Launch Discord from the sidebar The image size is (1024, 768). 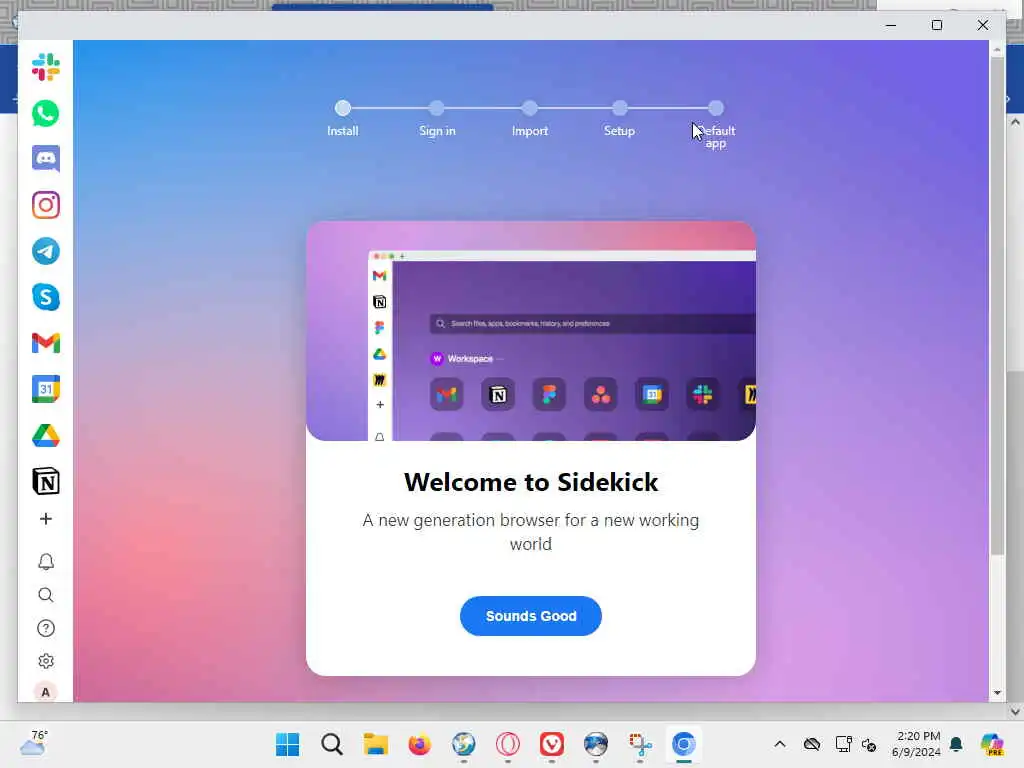tap(46, 159)
